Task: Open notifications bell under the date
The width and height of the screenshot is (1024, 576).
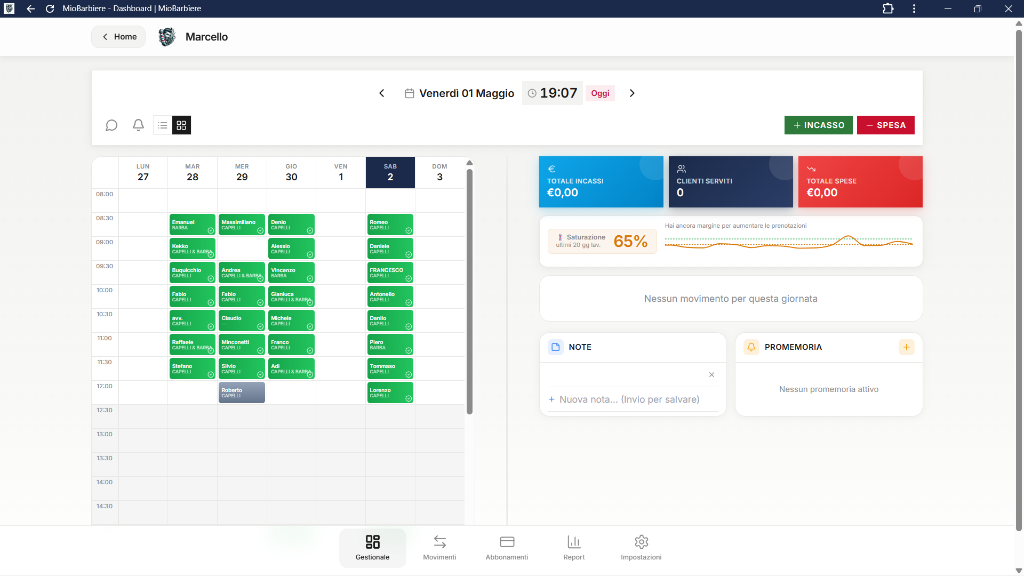Action: click(x=138, y=125)
